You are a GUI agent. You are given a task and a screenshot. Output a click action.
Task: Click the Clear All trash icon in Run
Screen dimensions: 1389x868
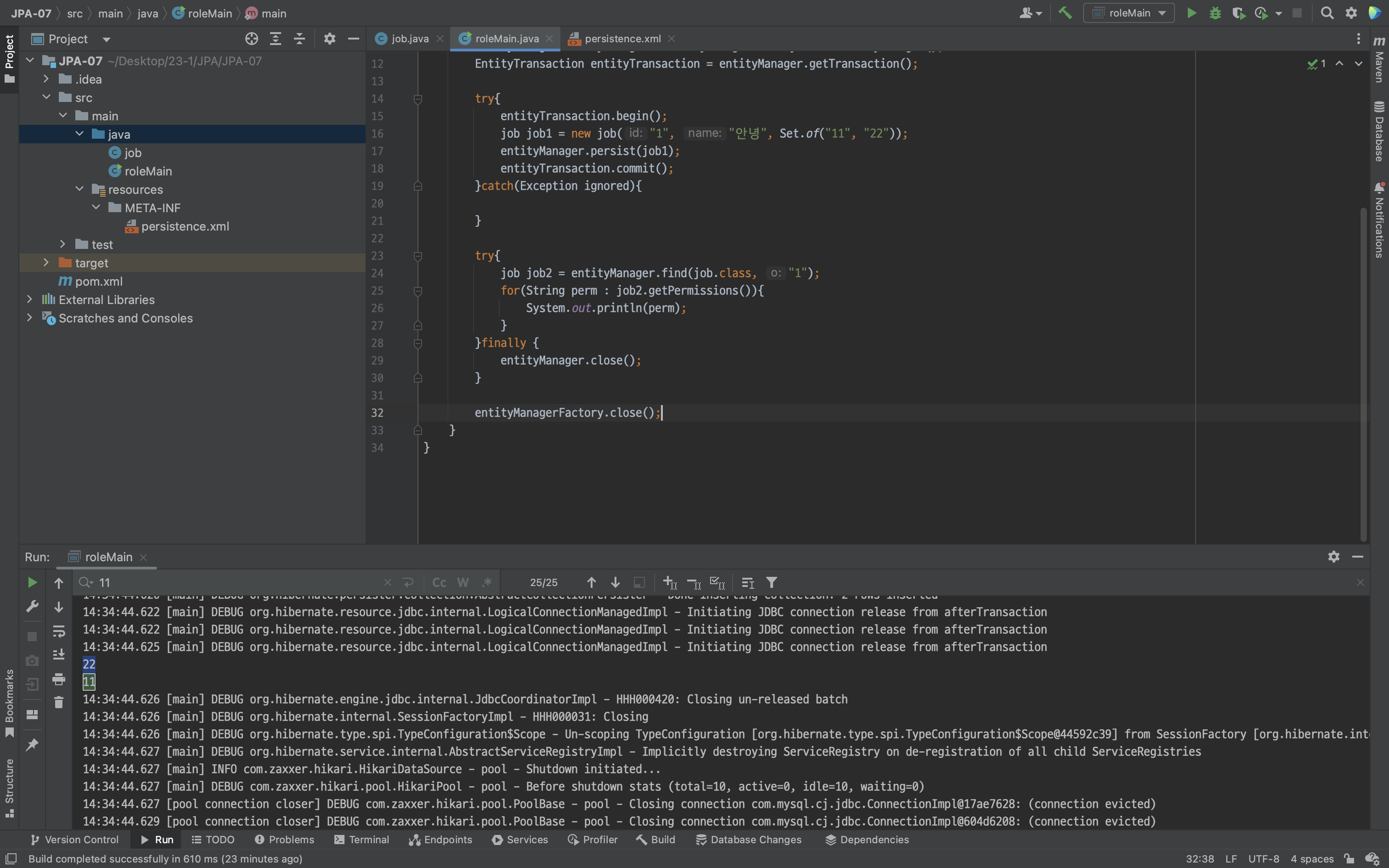pos(58,702)
